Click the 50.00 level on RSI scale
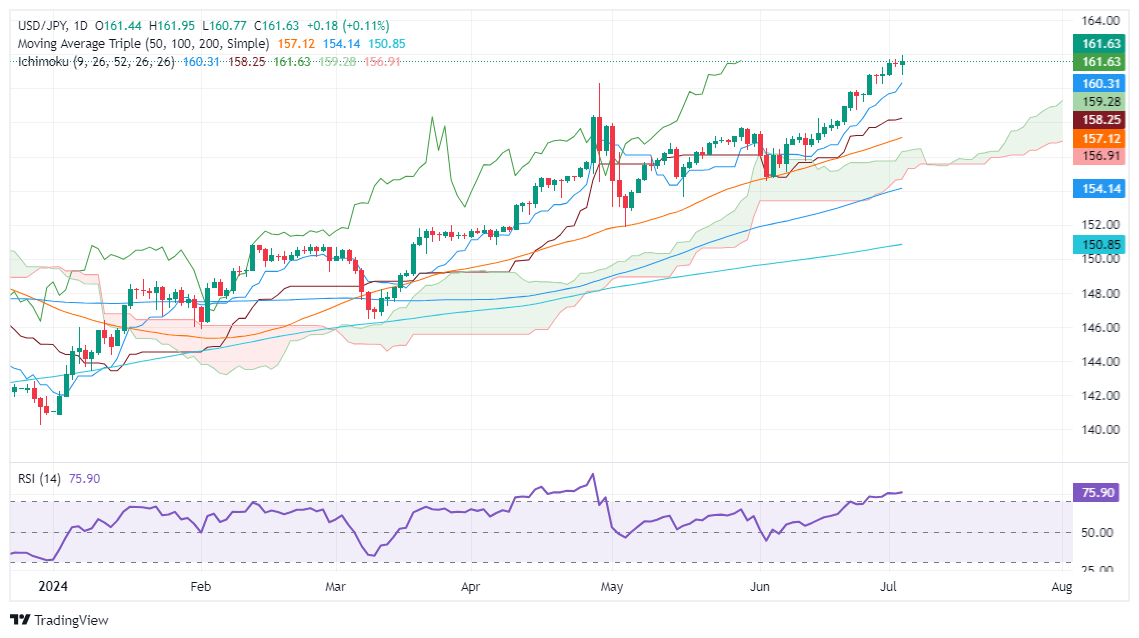This screenshot has height=638, width=1139. pyautogui.click(x=1097, y=533)
